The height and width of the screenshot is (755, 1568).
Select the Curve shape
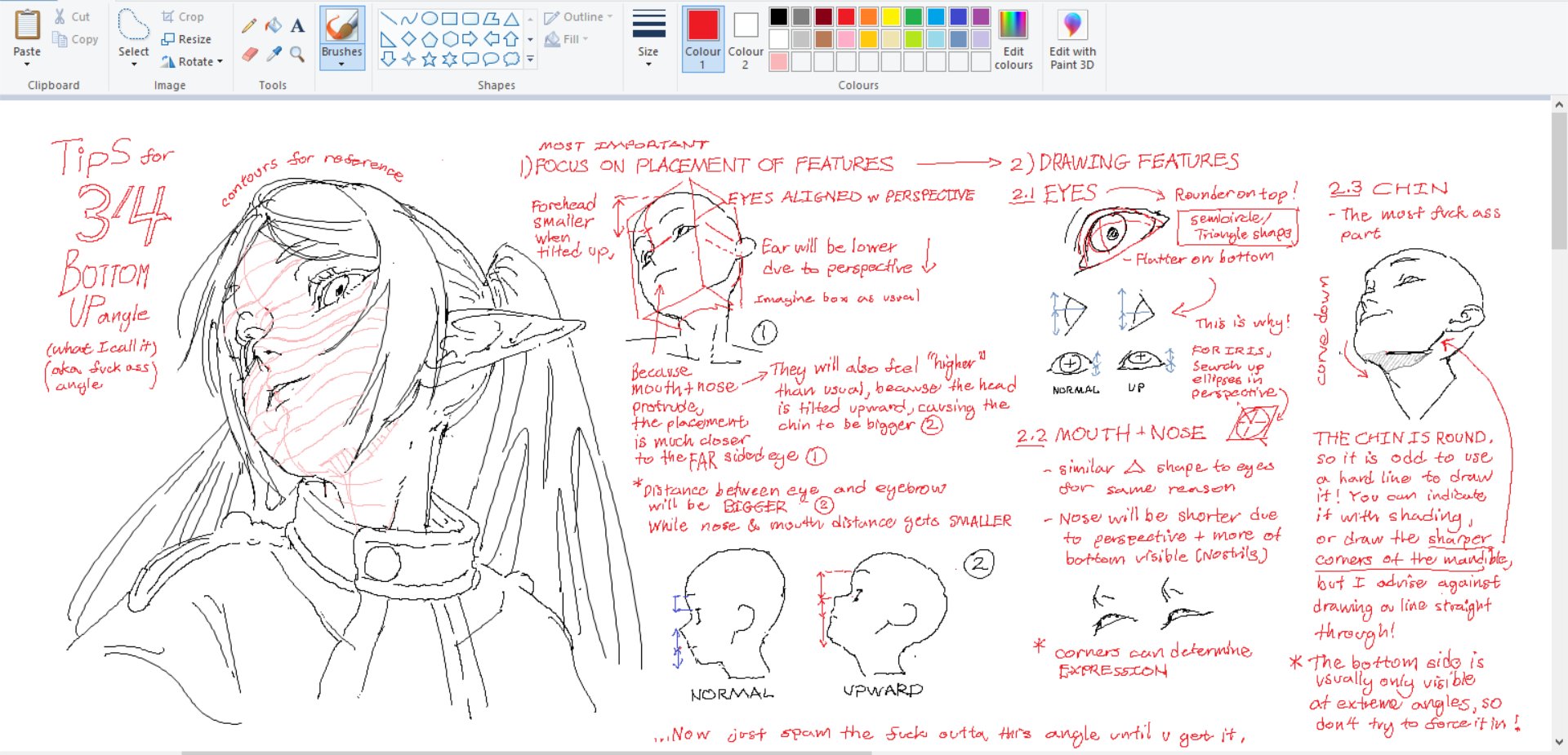pyautogui.click(x=409, y=18)
